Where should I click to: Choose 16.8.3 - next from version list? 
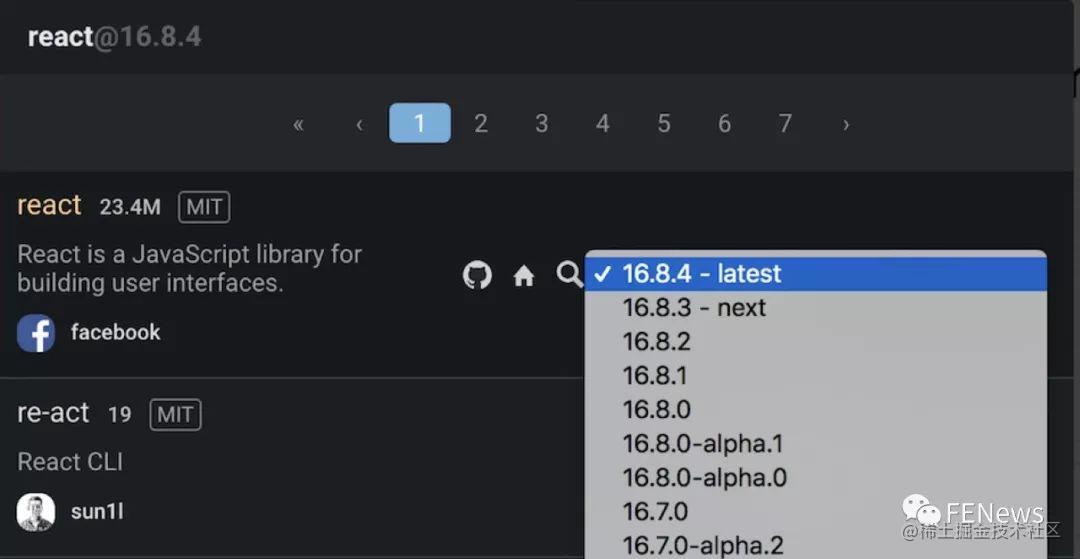(x=816, y=307)
